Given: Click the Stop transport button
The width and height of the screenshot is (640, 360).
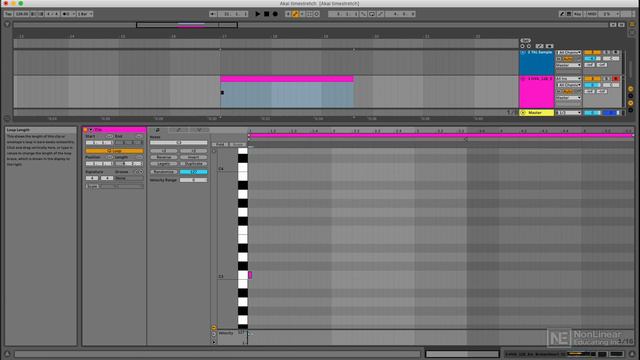Looking at the screenshot, I should 267,14.
